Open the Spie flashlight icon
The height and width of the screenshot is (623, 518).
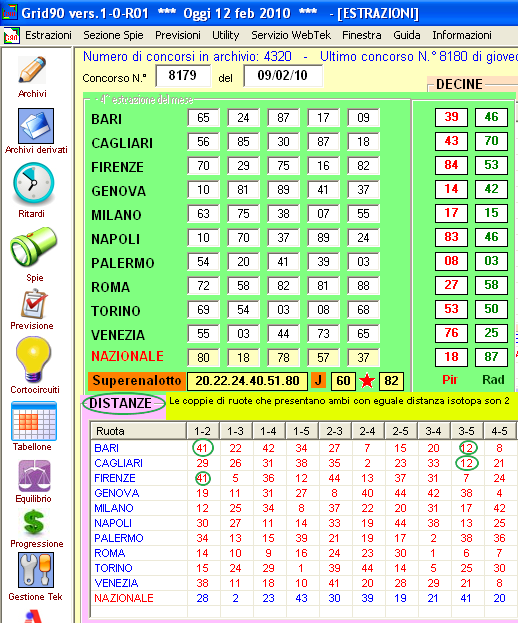[x=34, y=247]
